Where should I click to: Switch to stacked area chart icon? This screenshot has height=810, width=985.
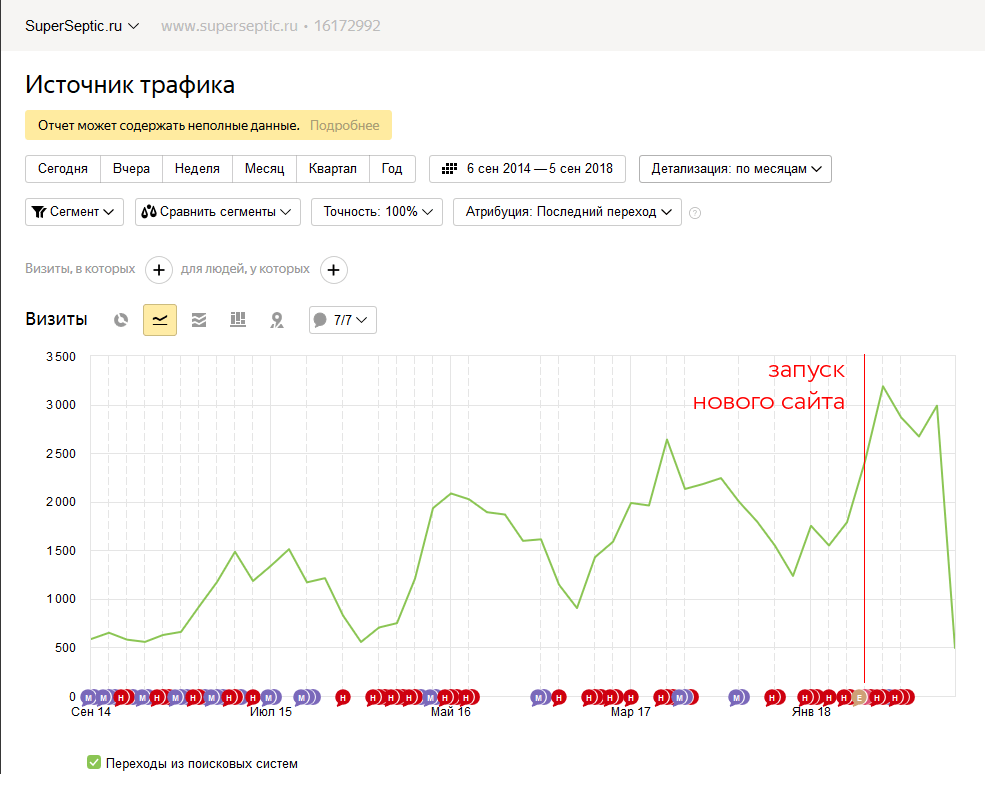coord(199,320)
